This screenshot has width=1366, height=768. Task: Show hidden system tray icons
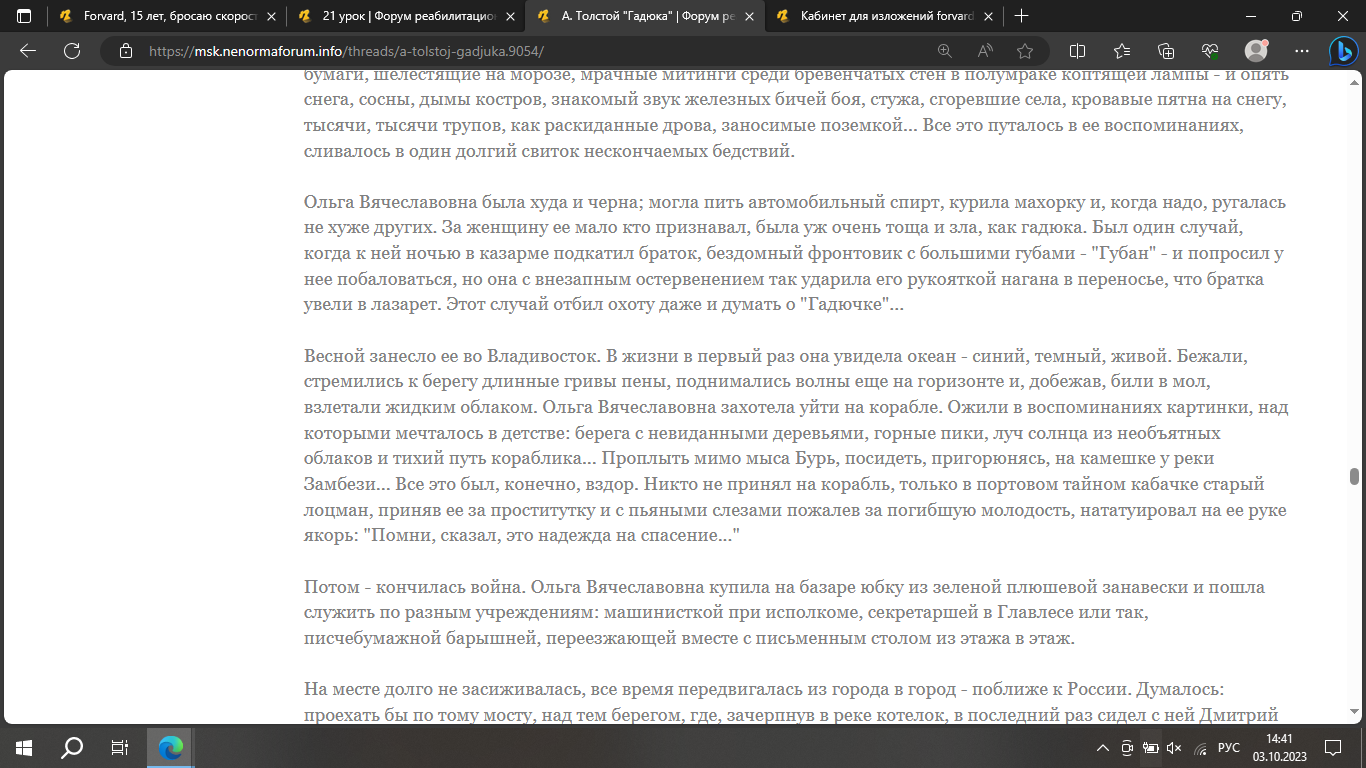(1103, 747)
